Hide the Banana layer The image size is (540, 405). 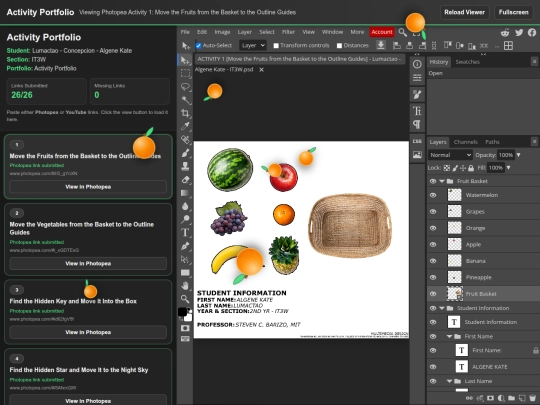point(433,261)
